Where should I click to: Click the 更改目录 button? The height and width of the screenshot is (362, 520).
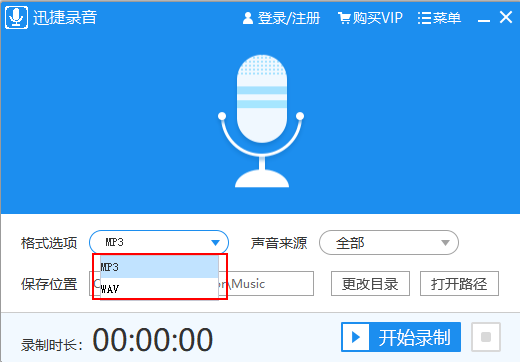point(370,284)
